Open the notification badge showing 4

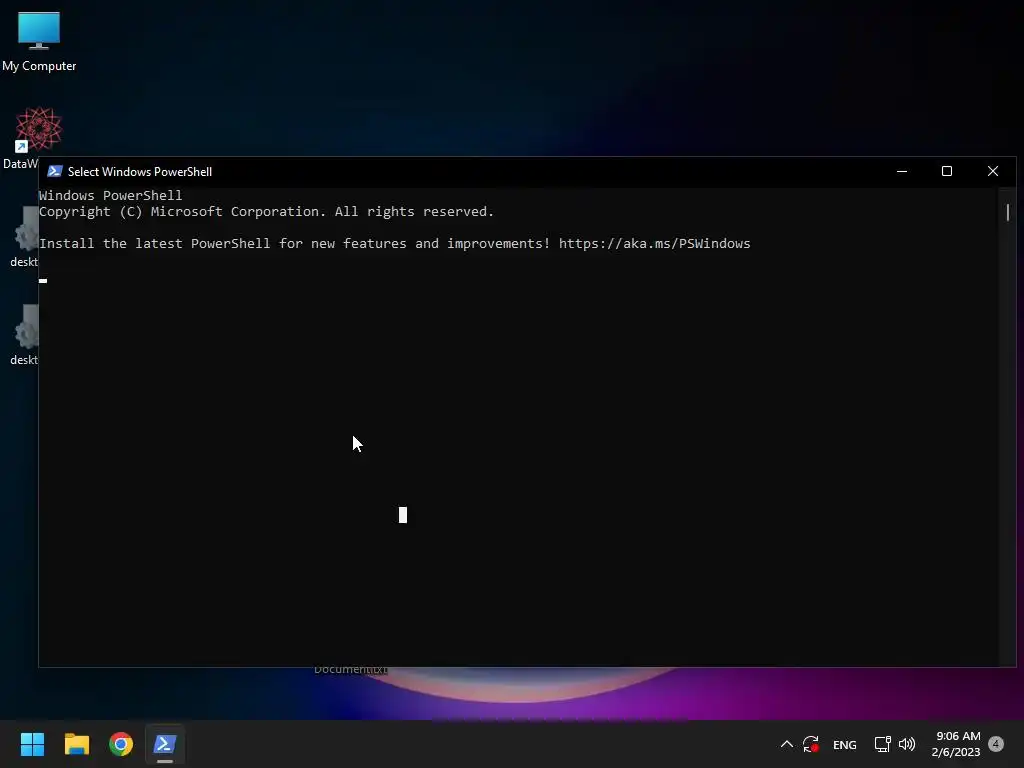click(x=996, y=744)
